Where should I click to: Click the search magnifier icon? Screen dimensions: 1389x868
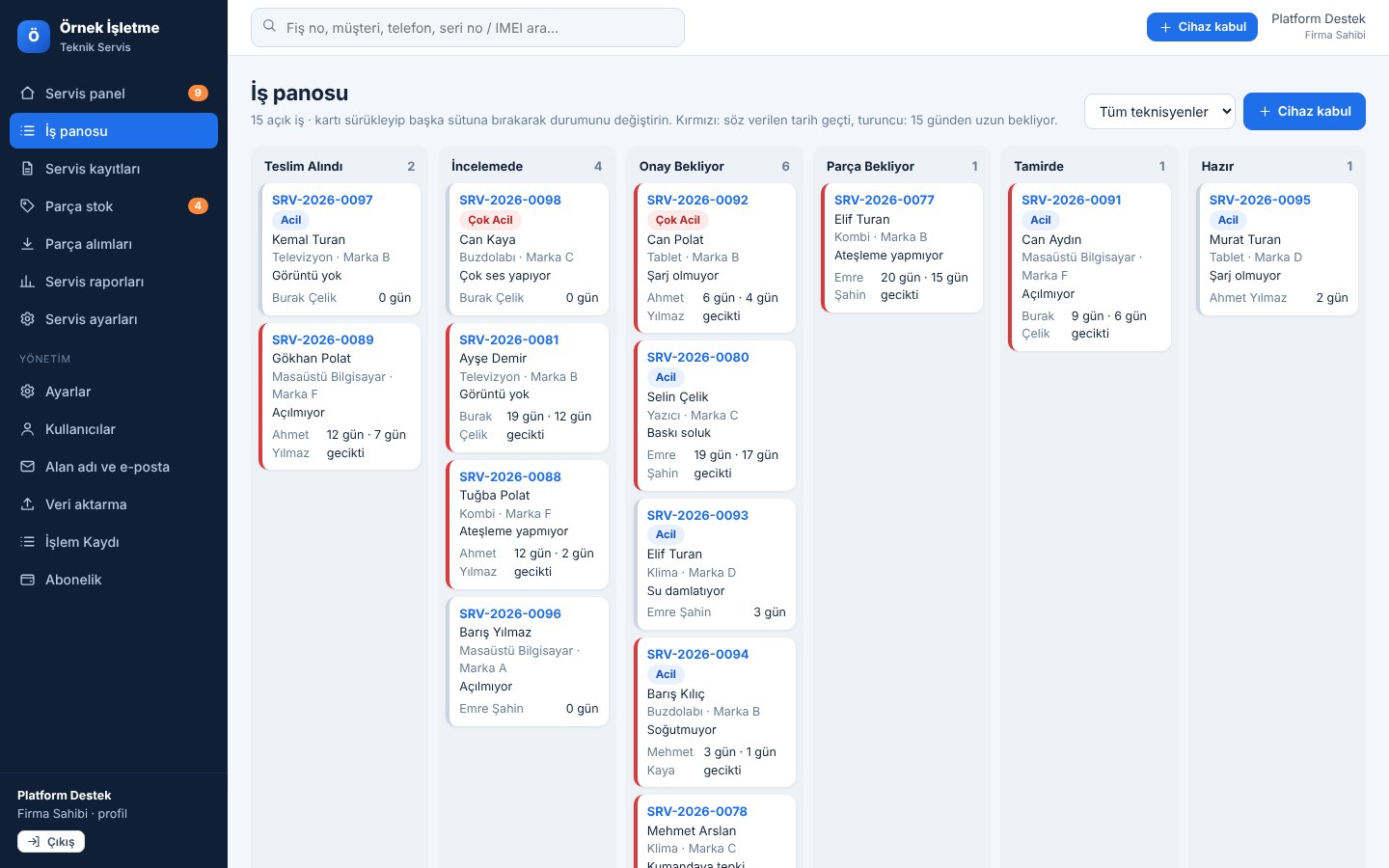point(270,27)
